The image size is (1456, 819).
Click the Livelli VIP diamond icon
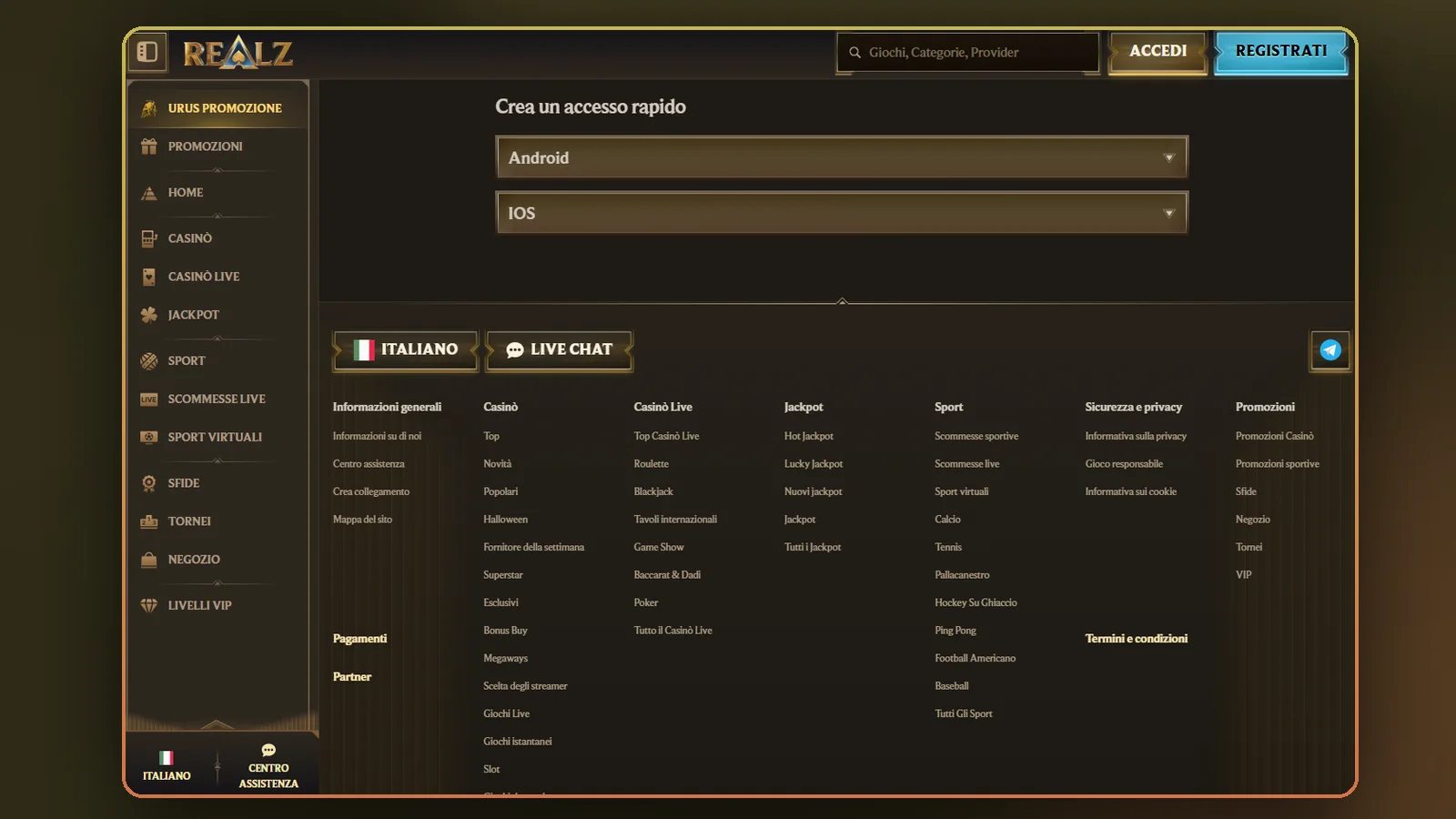149,605
